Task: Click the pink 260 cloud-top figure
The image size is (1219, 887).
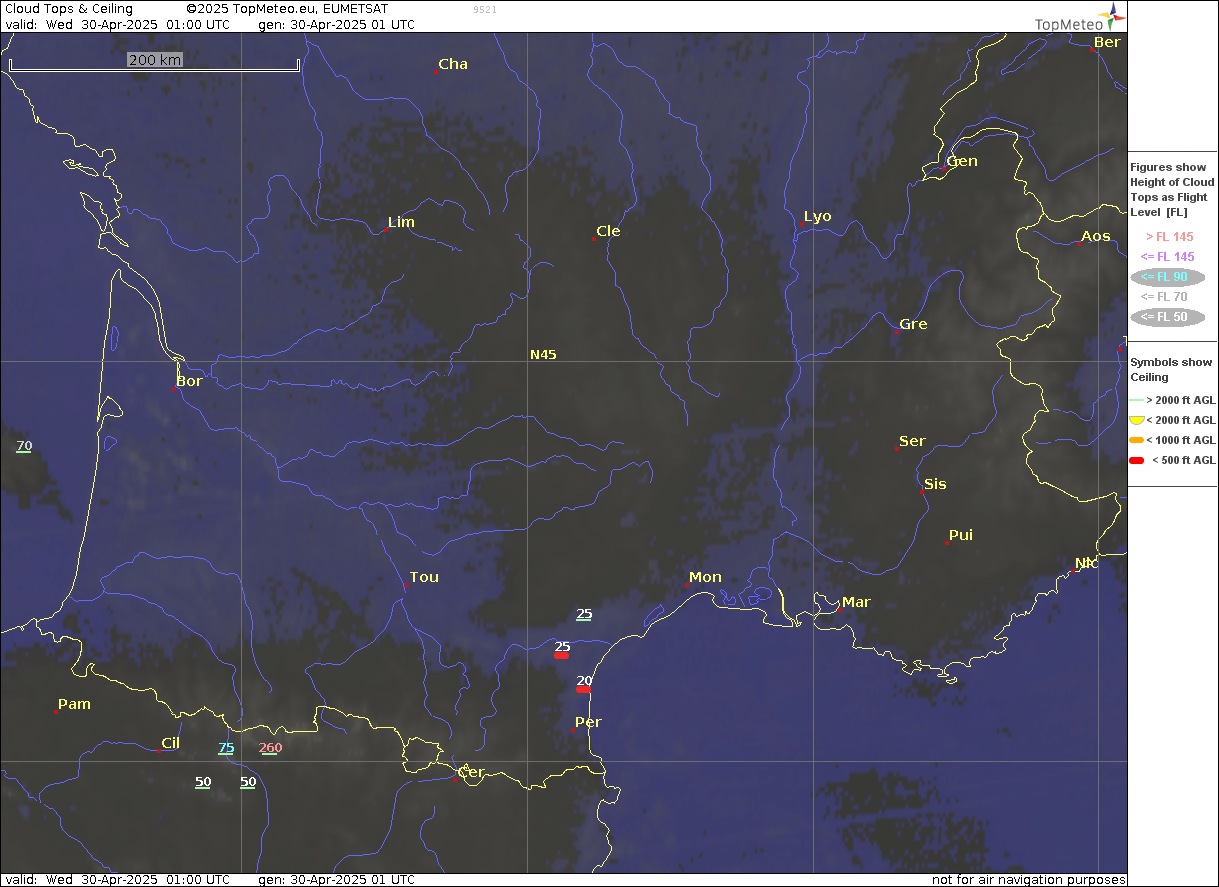Action: coord(270,748)
